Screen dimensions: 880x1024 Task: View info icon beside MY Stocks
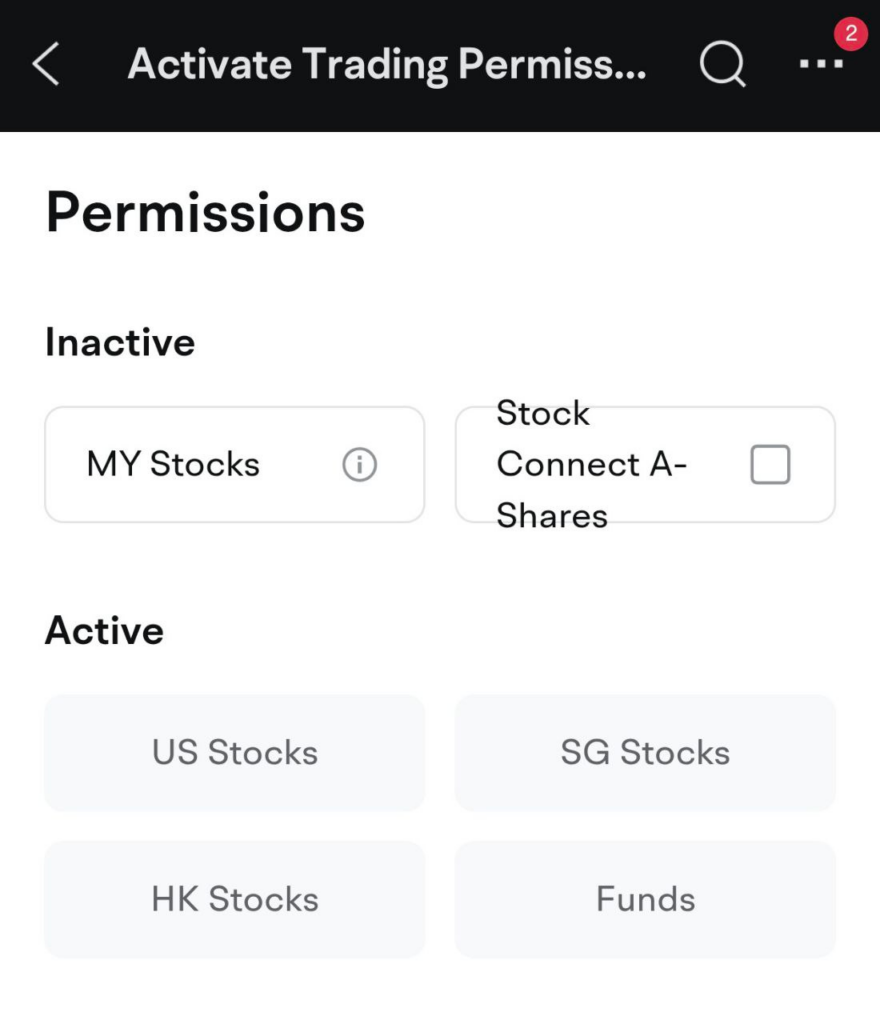(359, 465)
